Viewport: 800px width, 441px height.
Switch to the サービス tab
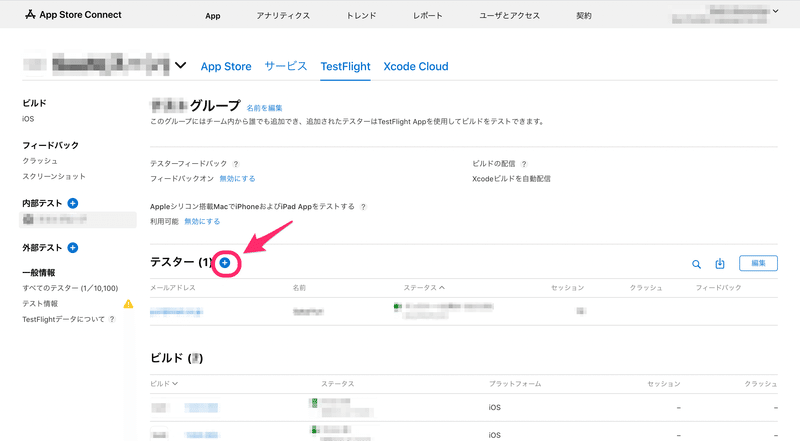point(286,66)
